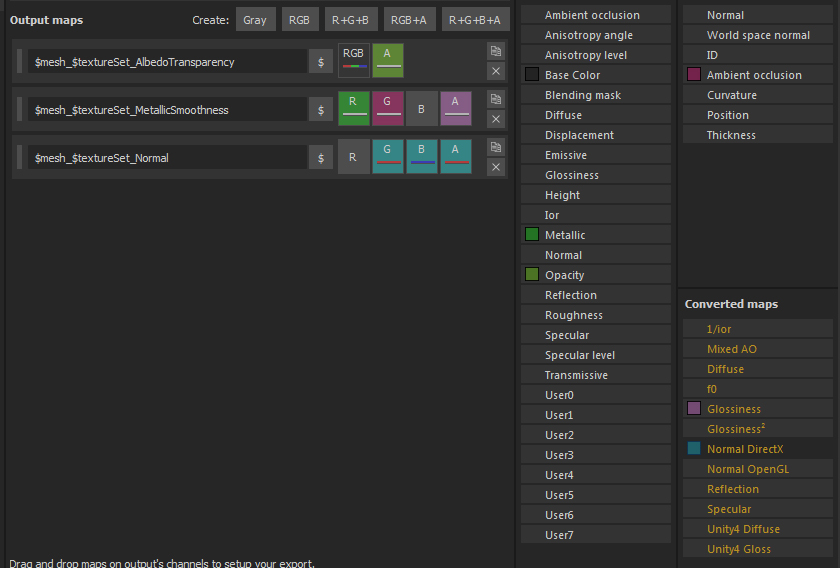Open $ token menu for Normal map

click(321, 158)
